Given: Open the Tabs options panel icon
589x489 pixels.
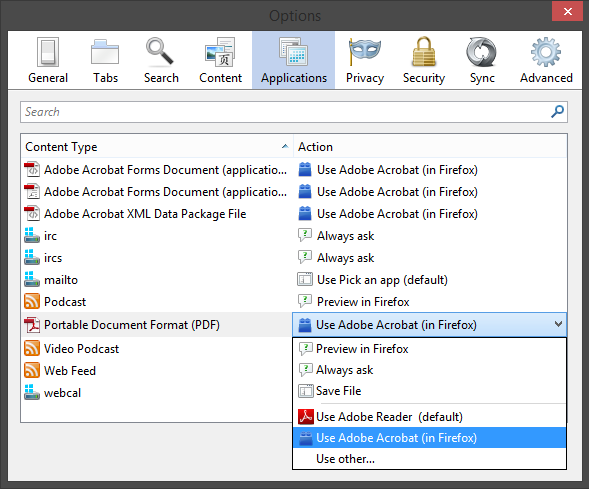Looking at the screenshot, I should coord(105,52).
